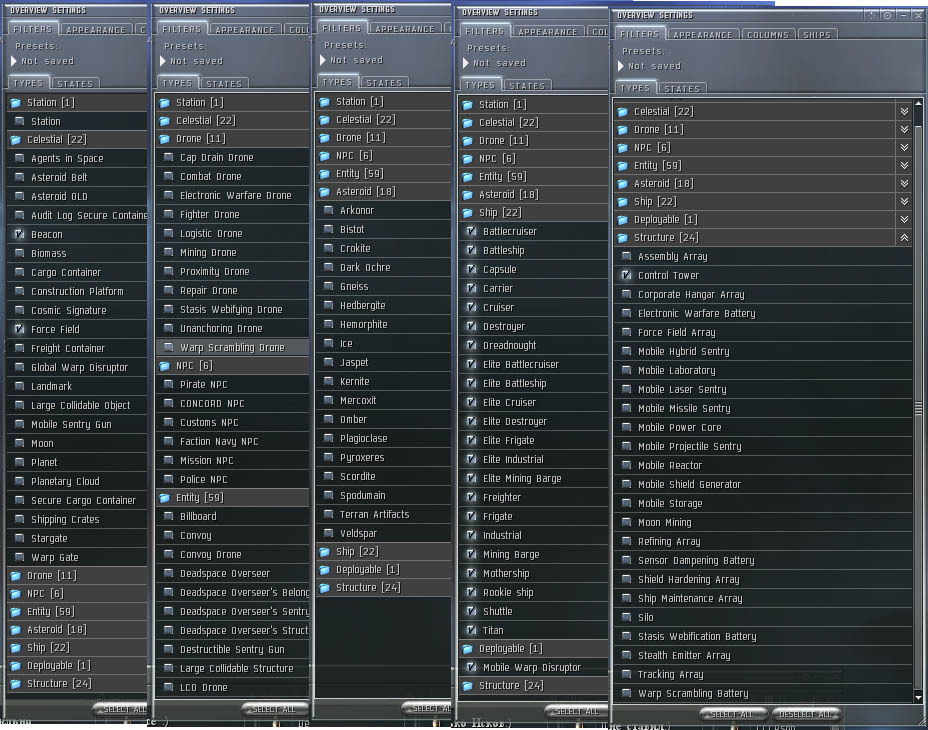The image size is (928, 730).
Task: Uncheck the Control Tower checkbox
Action: point(626,275)
